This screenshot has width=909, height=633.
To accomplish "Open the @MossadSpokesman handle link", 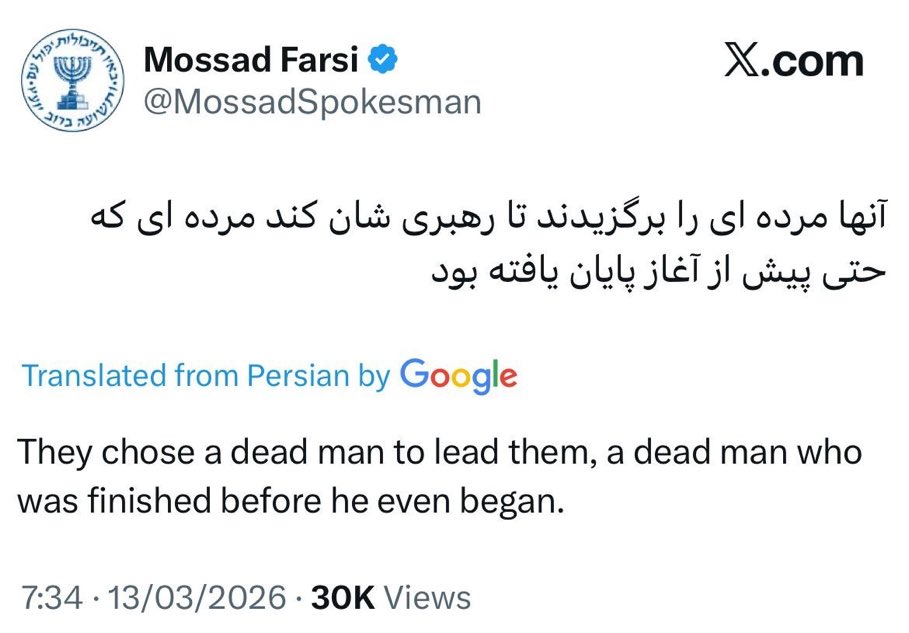I will point(313,101).
